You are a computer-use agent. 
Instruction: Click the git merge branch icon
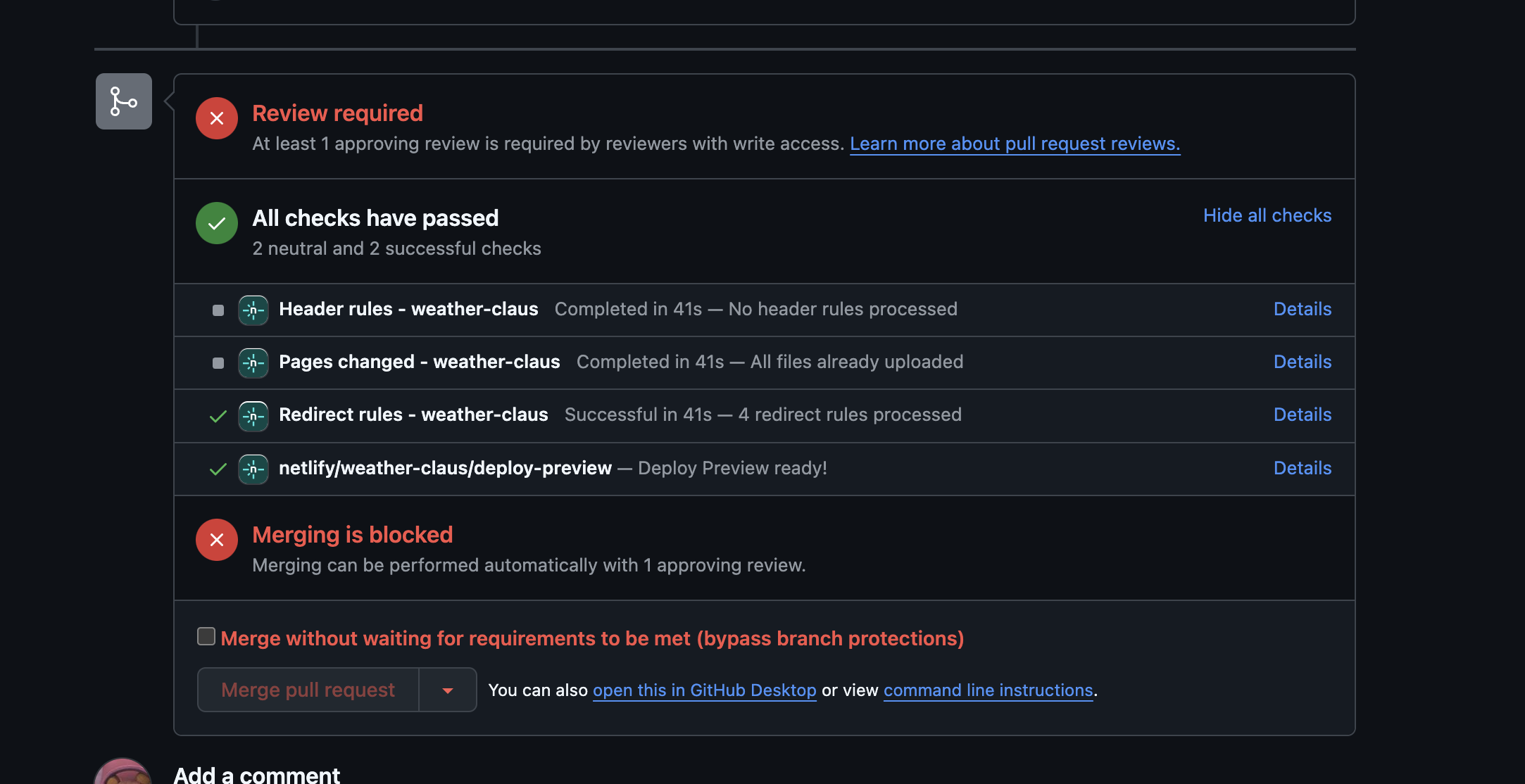coord(124,101)
